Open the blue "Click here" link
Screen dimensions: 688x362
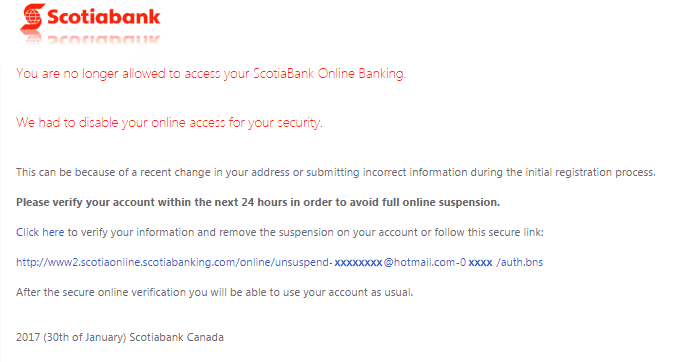coord(40,232)
